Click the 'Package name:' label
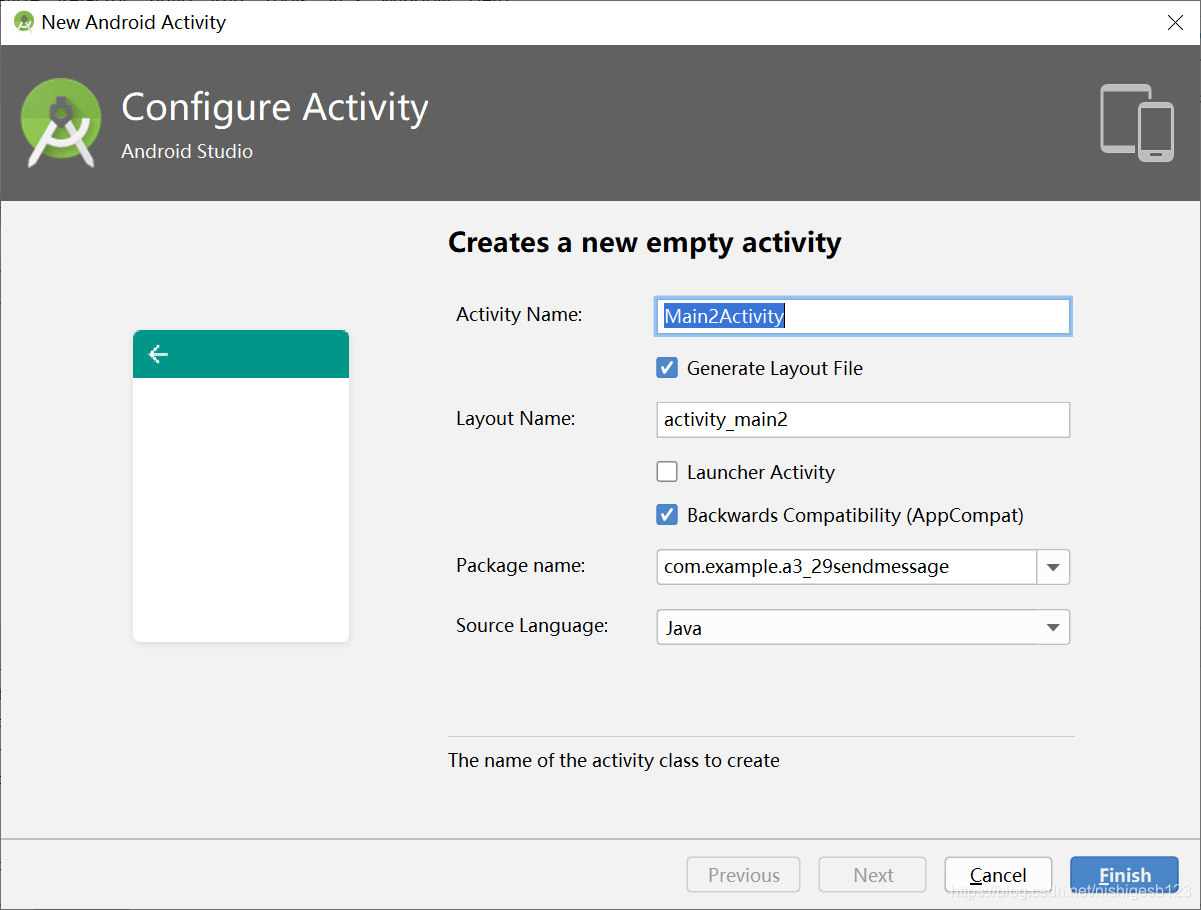 [521, 565]
